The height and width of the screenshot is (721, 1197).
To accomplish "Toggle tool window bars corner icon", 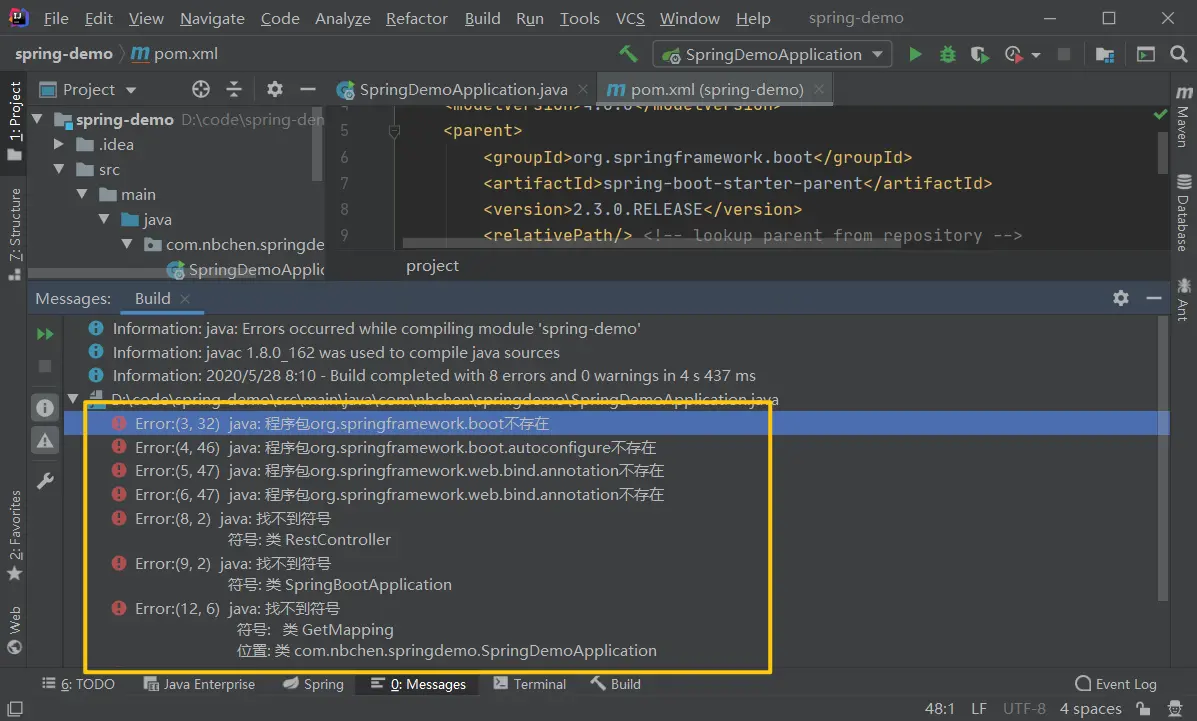I will [15, 708].
